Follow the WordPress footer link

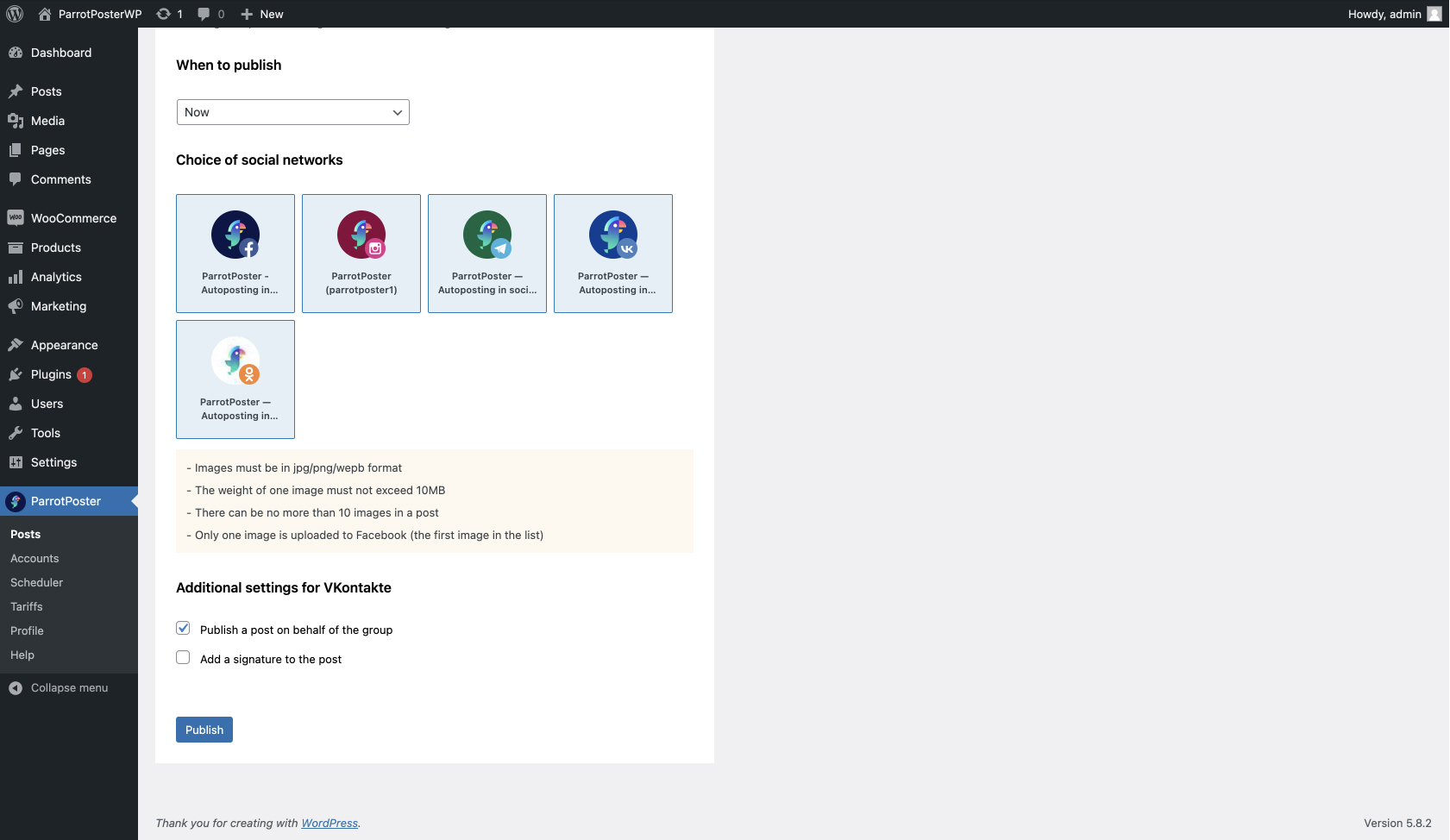(x=330, y=824)
